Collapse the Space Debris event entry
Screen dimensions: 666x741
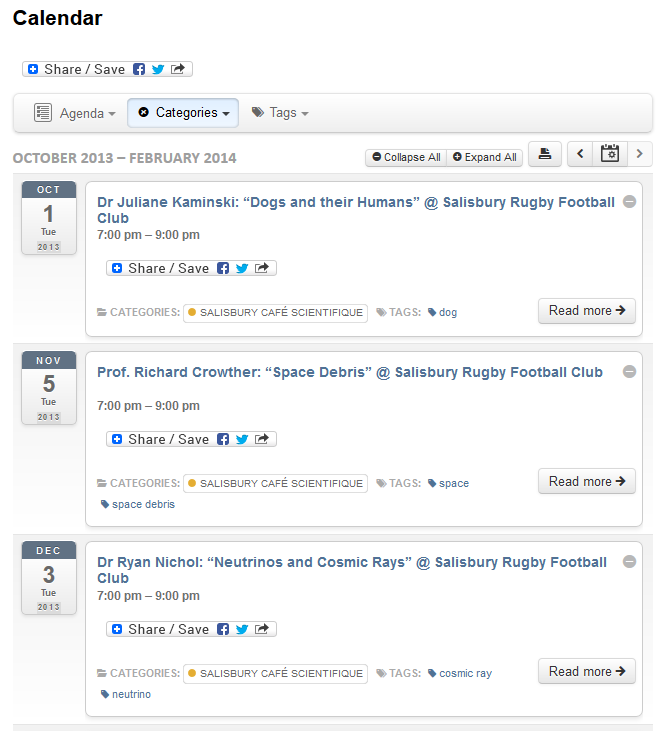coord(629,372)
